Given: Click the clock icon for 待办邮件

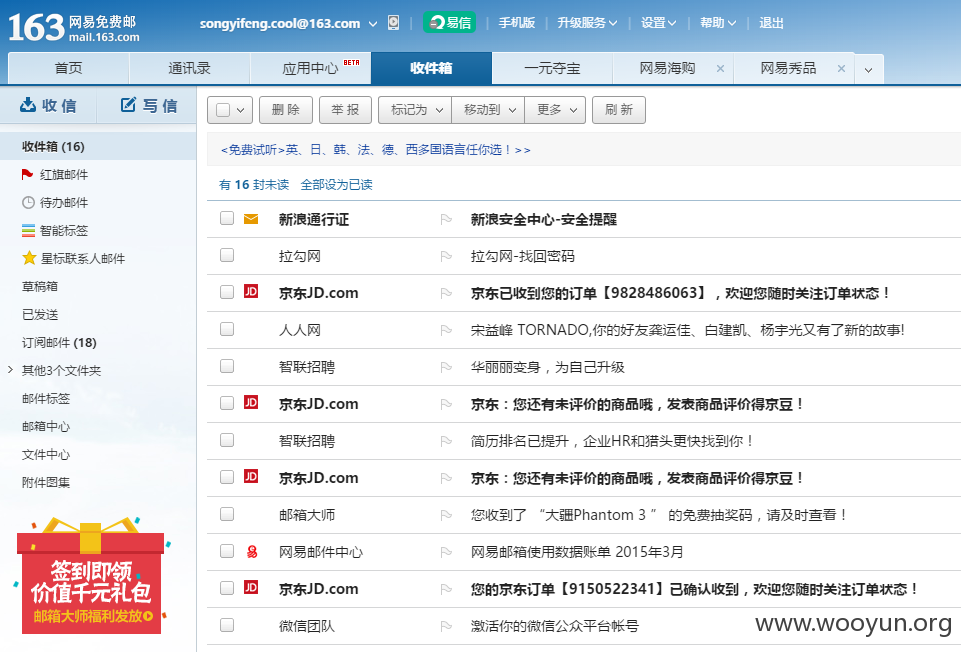Looking at the screenshot, I should coord(28,203).
